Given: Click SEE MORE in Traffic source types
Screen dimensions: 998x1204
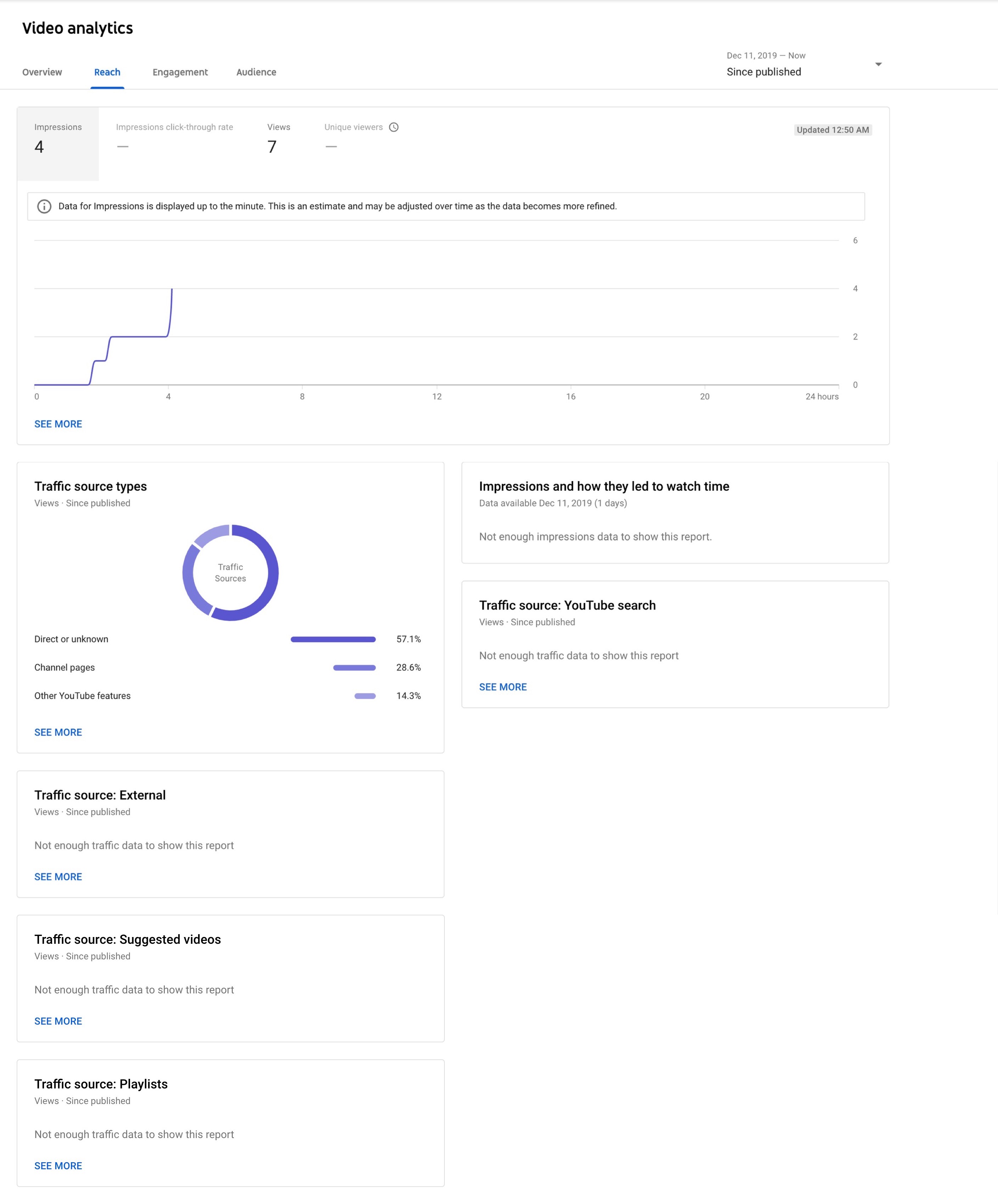Looking at the screenshot, I should (58, 732).
